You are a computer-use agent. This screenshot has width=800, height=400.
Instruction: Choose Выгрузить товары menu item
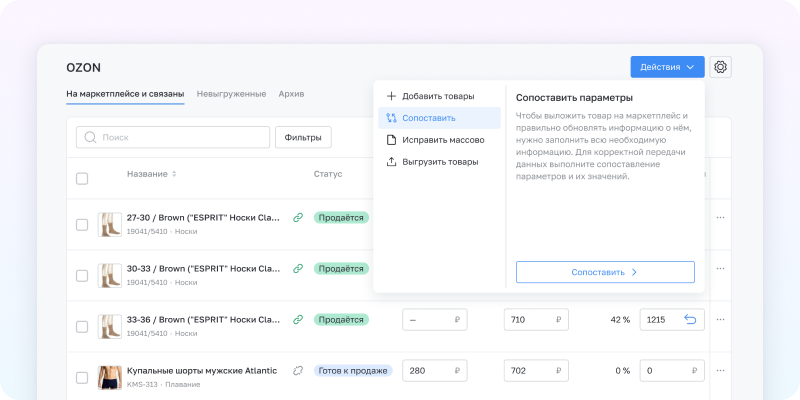[x=439, y=162]
